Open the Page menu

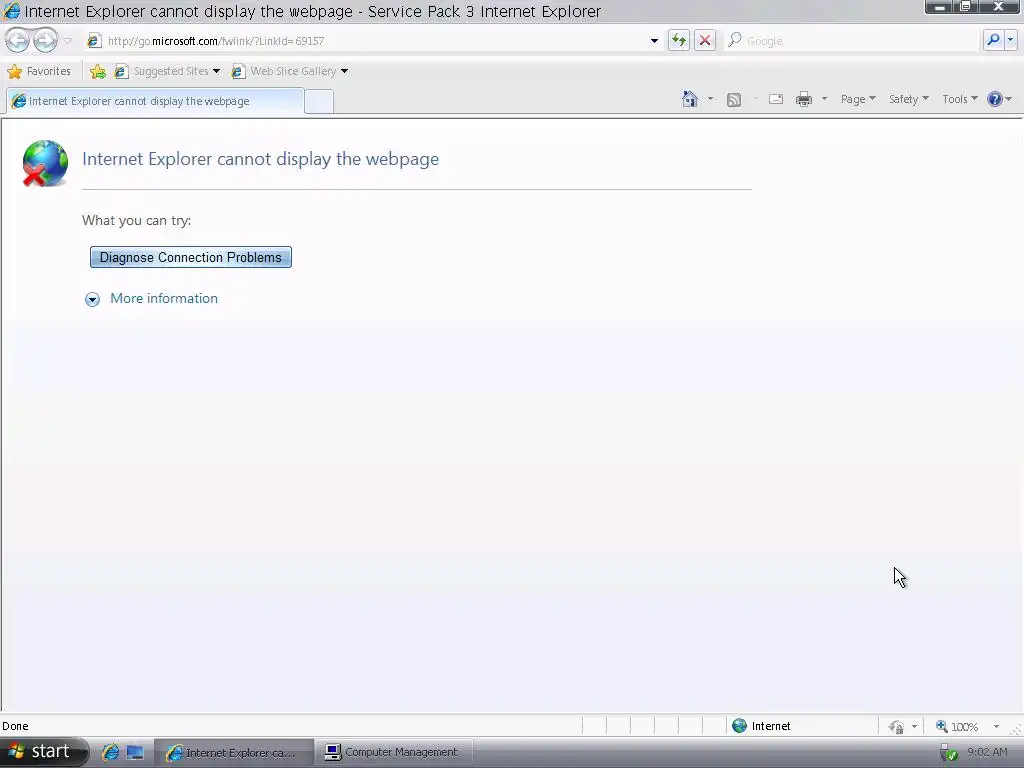[x=857, y=99]
